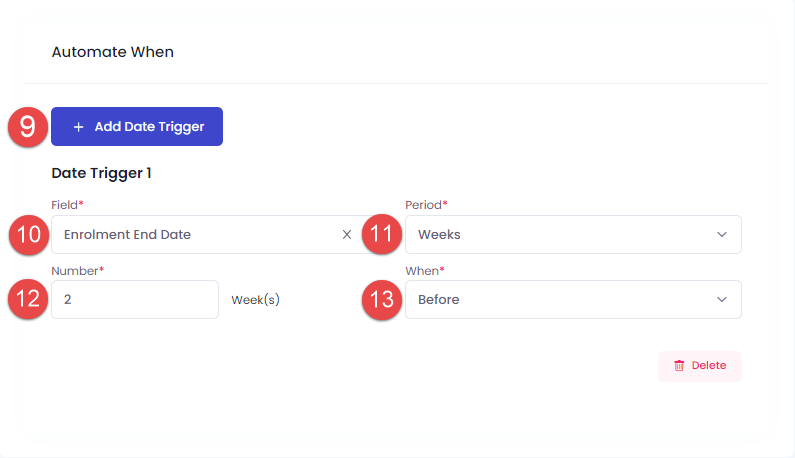Click the trash can icon on Delete
This screenshot has height=458, width=795.
coord(679,366)
